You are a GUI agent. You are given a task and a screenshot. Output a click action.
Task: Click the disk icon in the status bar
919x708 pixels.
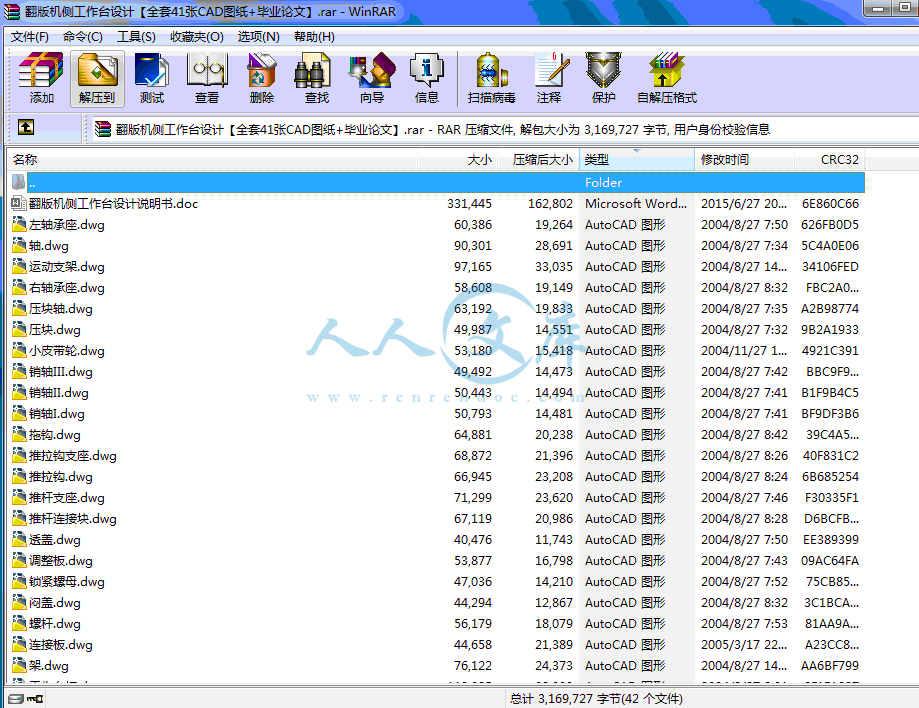click(16, 699)
